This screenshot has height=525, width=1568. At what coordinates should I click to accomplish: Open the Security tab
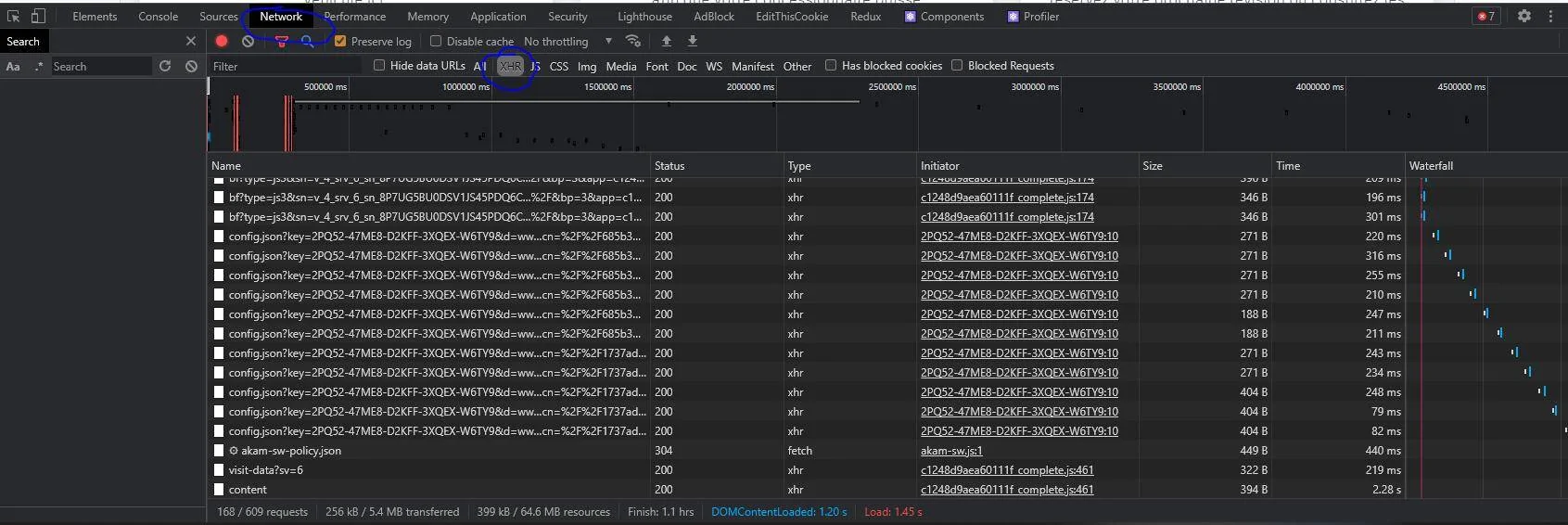567,17
